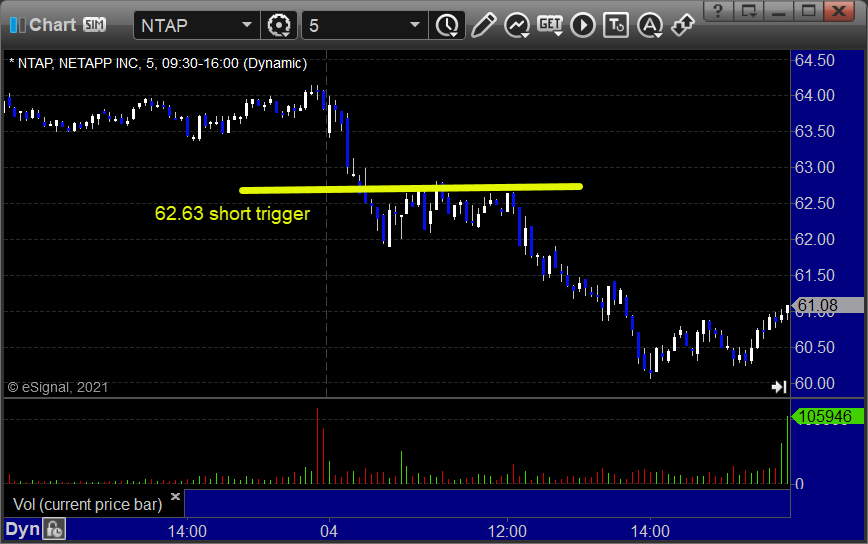Click the 60.00 price axis label

815,383
